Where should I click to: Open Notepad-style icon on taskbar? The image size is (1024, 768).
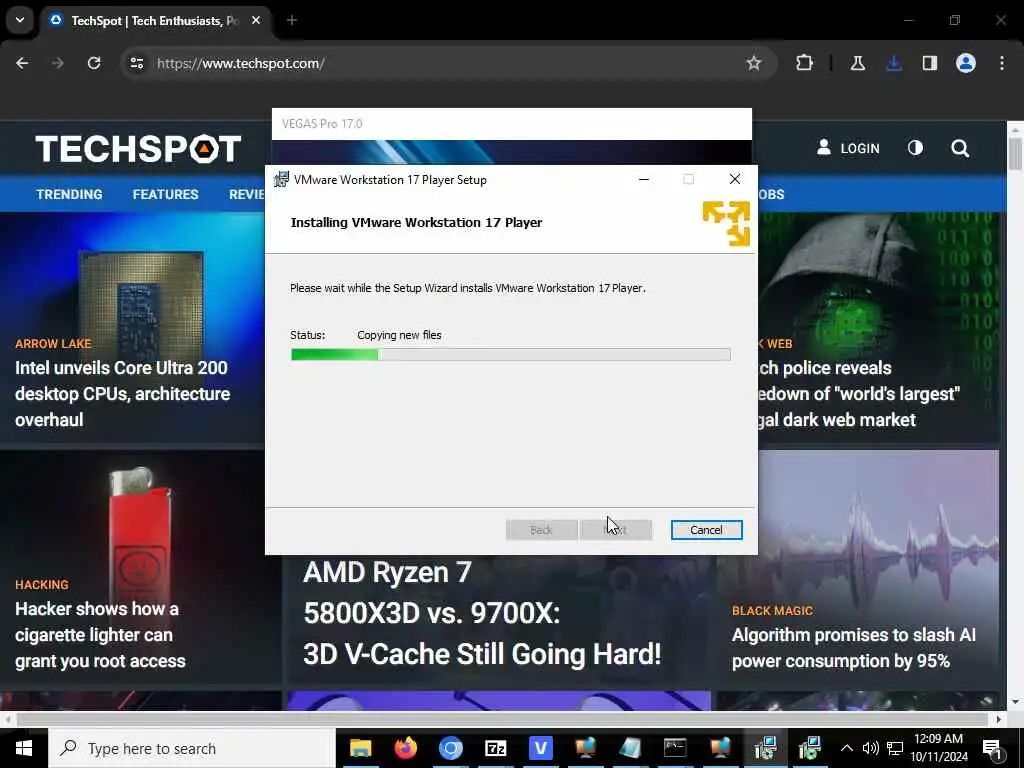point(630,748)
